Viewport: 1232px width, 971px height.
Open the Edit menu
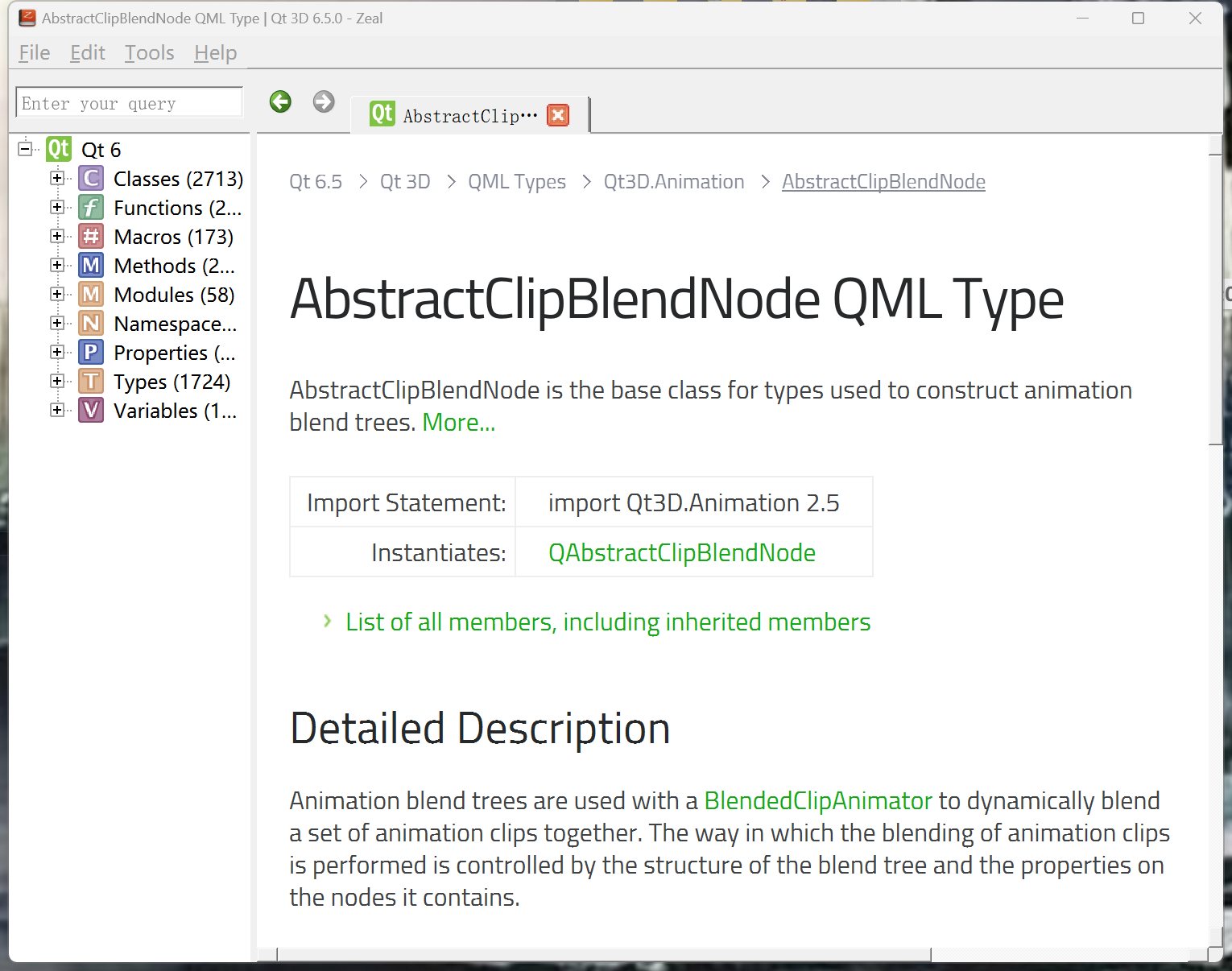point(88,53)
